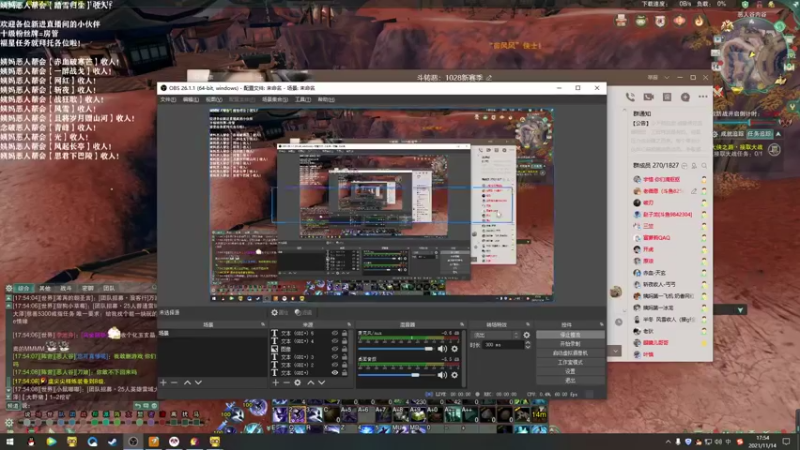
Task: Pop out the Sources dock
Action: coord(349,324)
